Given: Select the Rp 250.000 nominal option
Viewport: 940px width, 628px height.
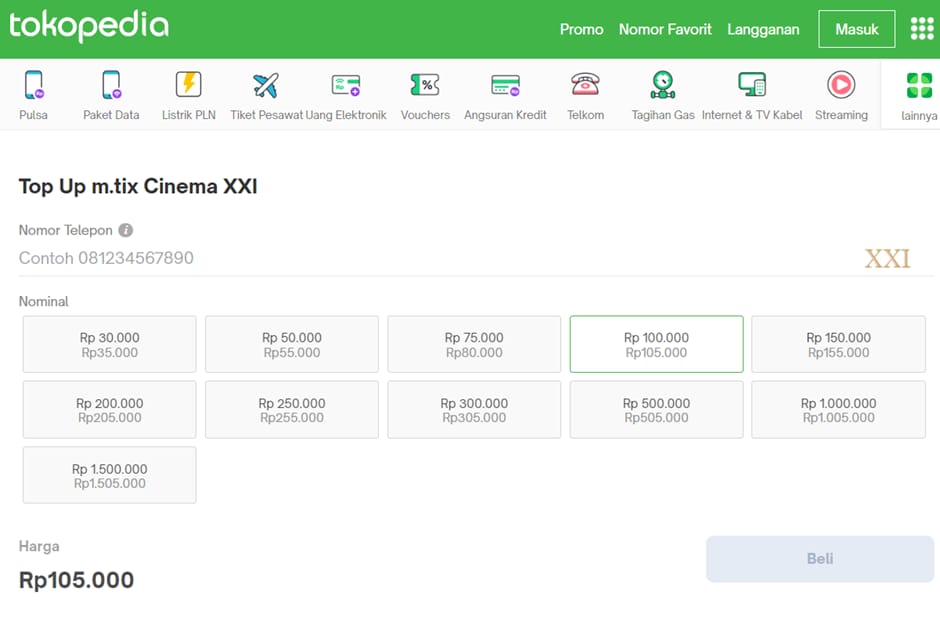Looking at the screenshot, I should tap(292, 410).
